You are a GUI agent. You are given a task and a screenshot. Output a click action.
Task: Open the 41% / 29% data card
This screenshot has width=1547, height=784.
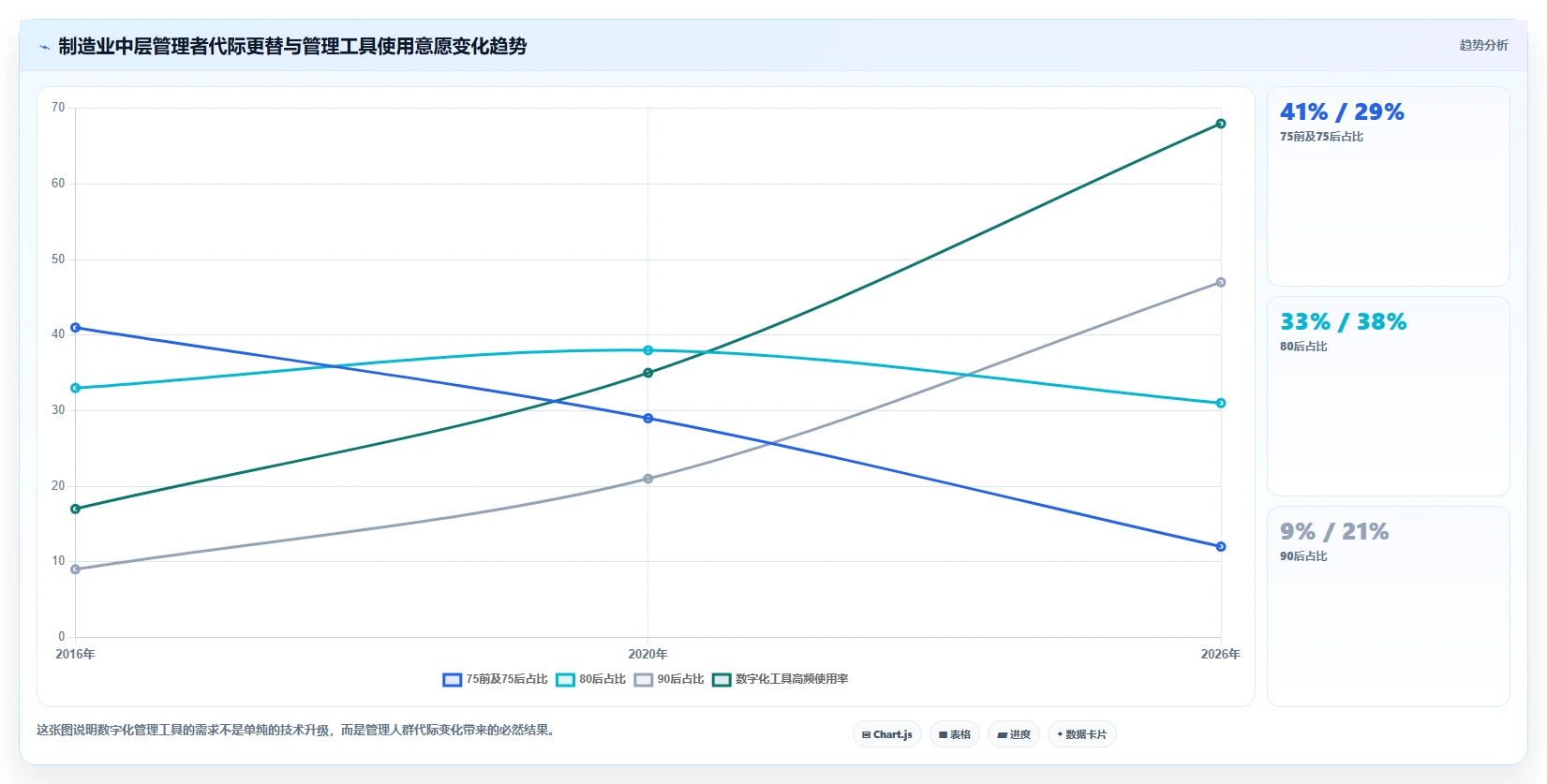(x=1388, y=186)
